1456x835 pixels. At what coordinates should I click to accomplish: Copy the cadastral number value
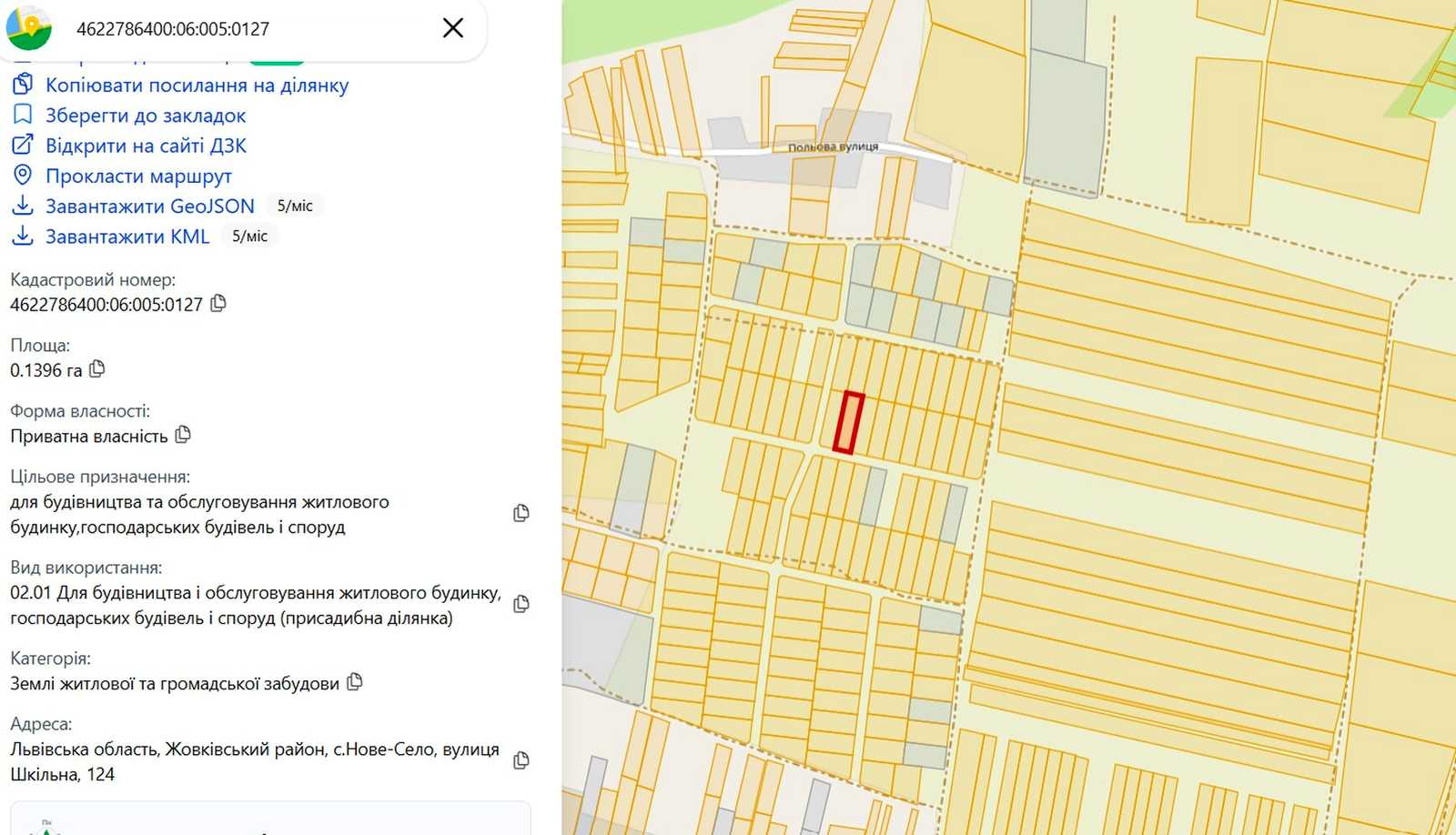coord(218,304)
